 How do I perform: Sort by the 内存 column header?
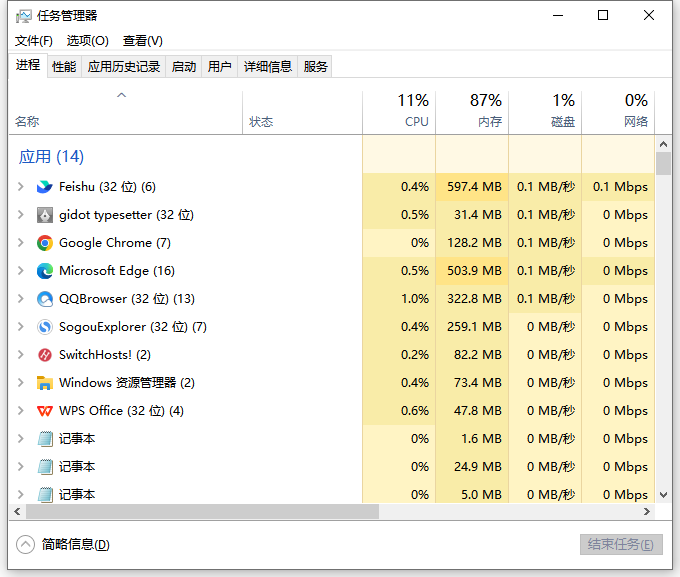coord(472,113)
